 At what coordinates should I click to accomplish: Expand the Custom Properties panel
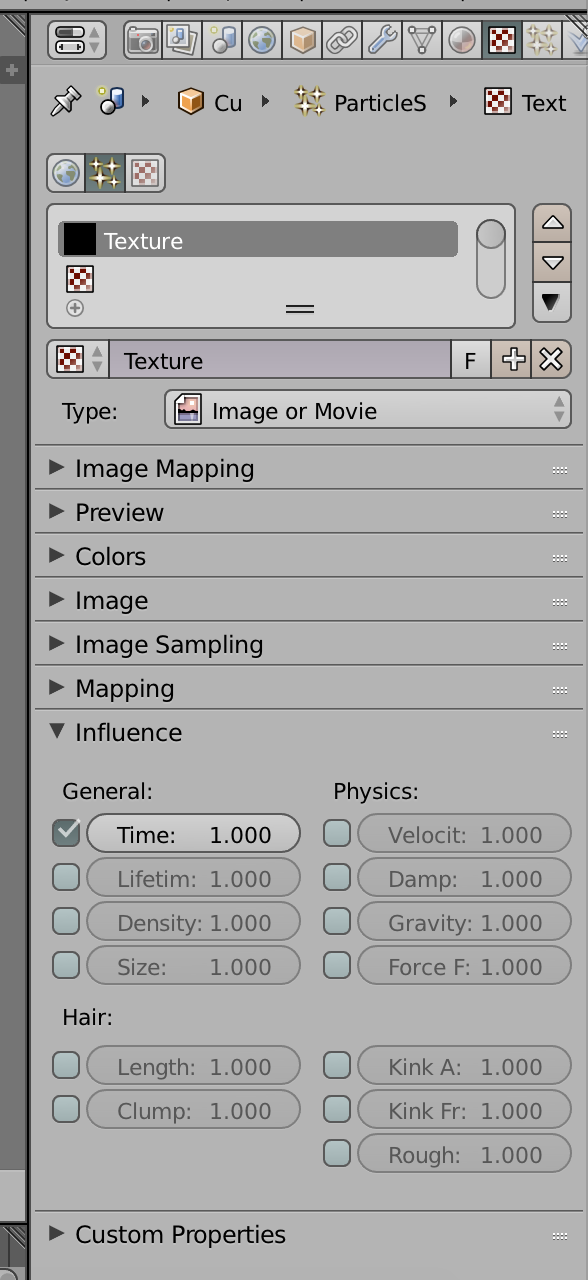point(308,1234)
